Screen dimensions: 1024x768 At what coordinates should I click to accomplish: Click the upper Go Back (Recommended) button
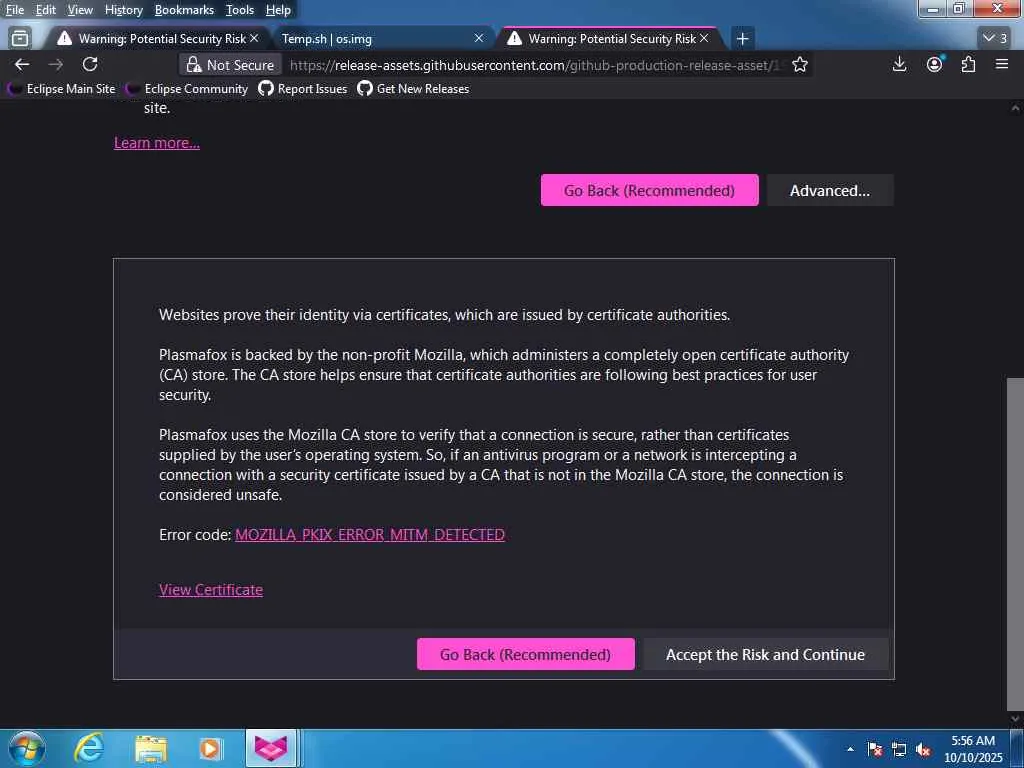click(x=649, y=190)
